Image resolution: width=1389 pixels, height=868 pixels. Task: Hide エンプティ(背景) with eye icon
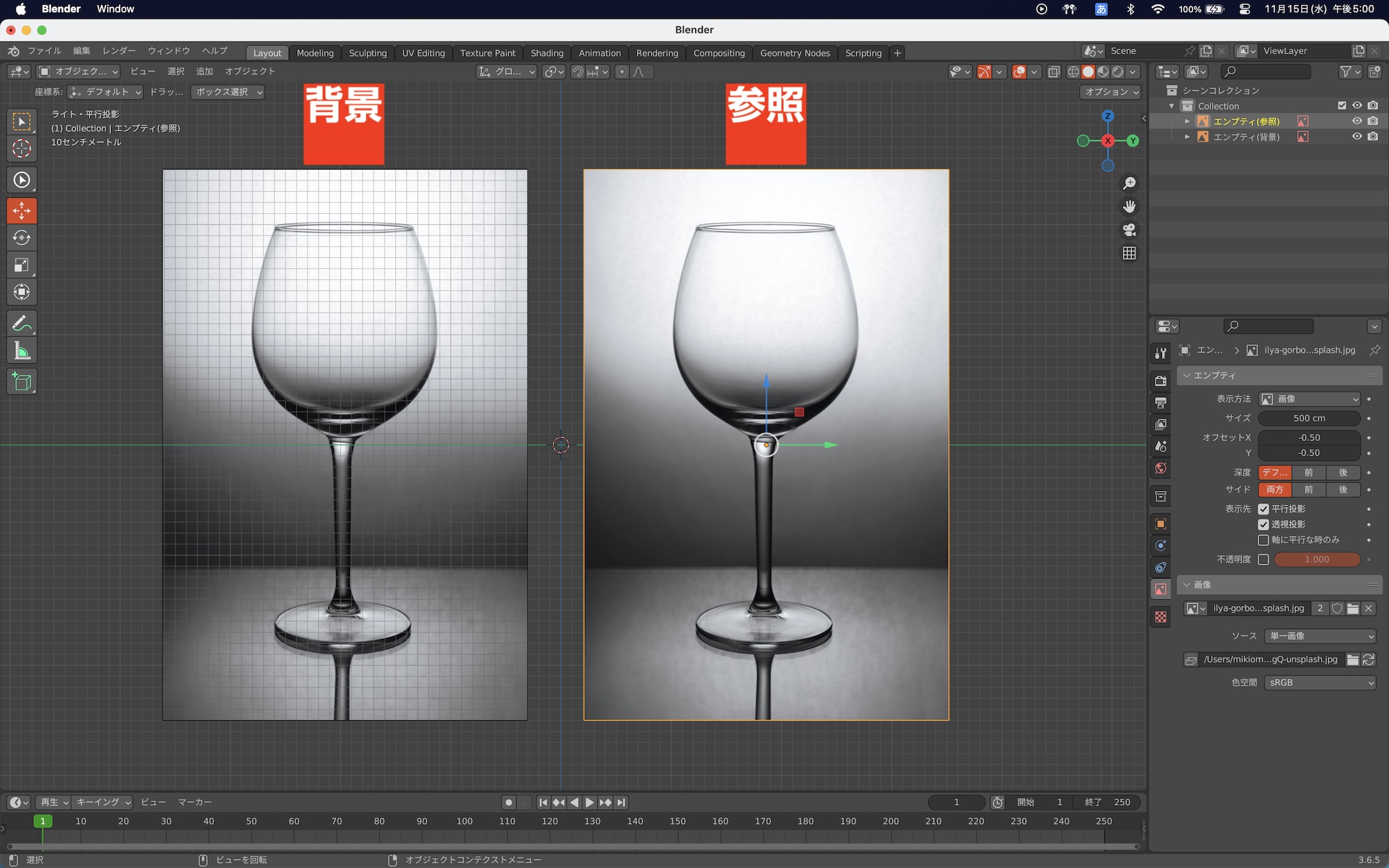tap(1356, 137)
